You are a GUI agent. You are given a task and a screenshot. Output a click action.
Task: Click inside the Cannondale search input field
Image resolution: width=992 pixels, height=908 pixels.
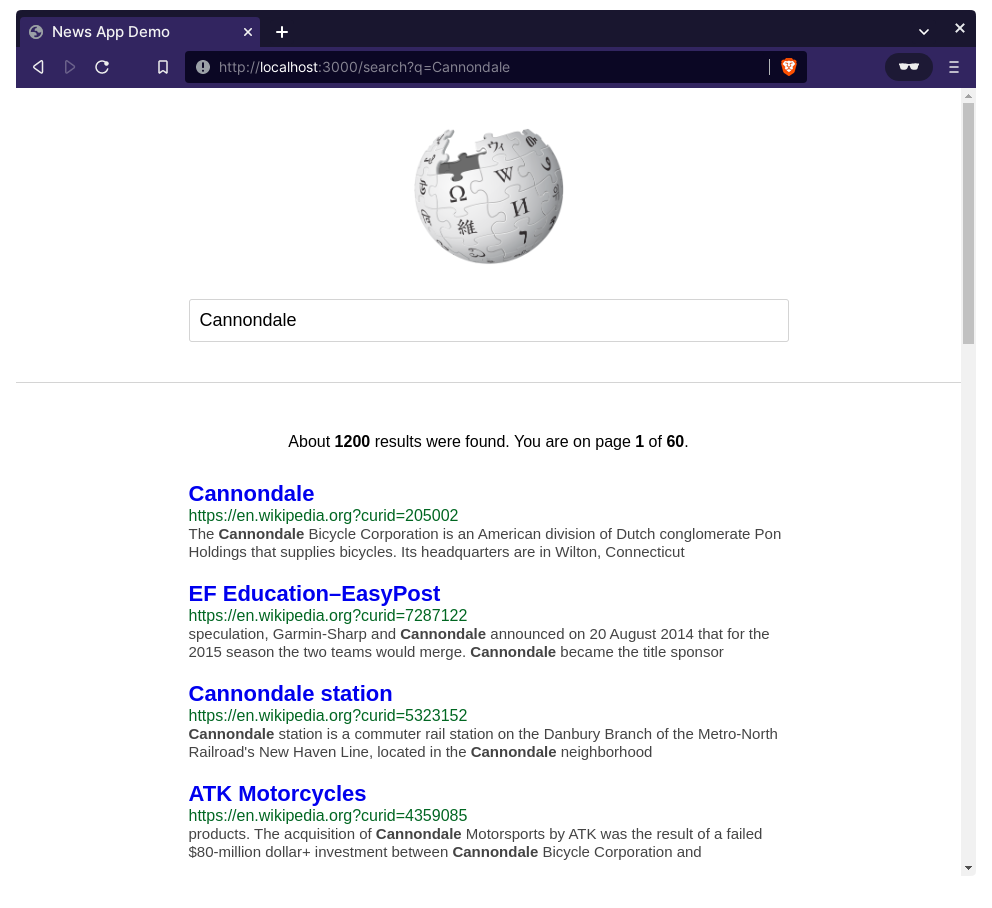[x=489, y=320]
